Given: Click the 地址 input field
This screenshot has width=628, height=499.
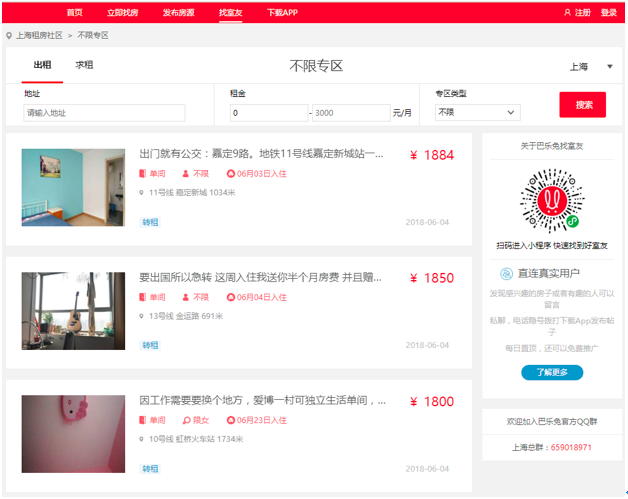Looking at the screenshot, I should [104, 113].
